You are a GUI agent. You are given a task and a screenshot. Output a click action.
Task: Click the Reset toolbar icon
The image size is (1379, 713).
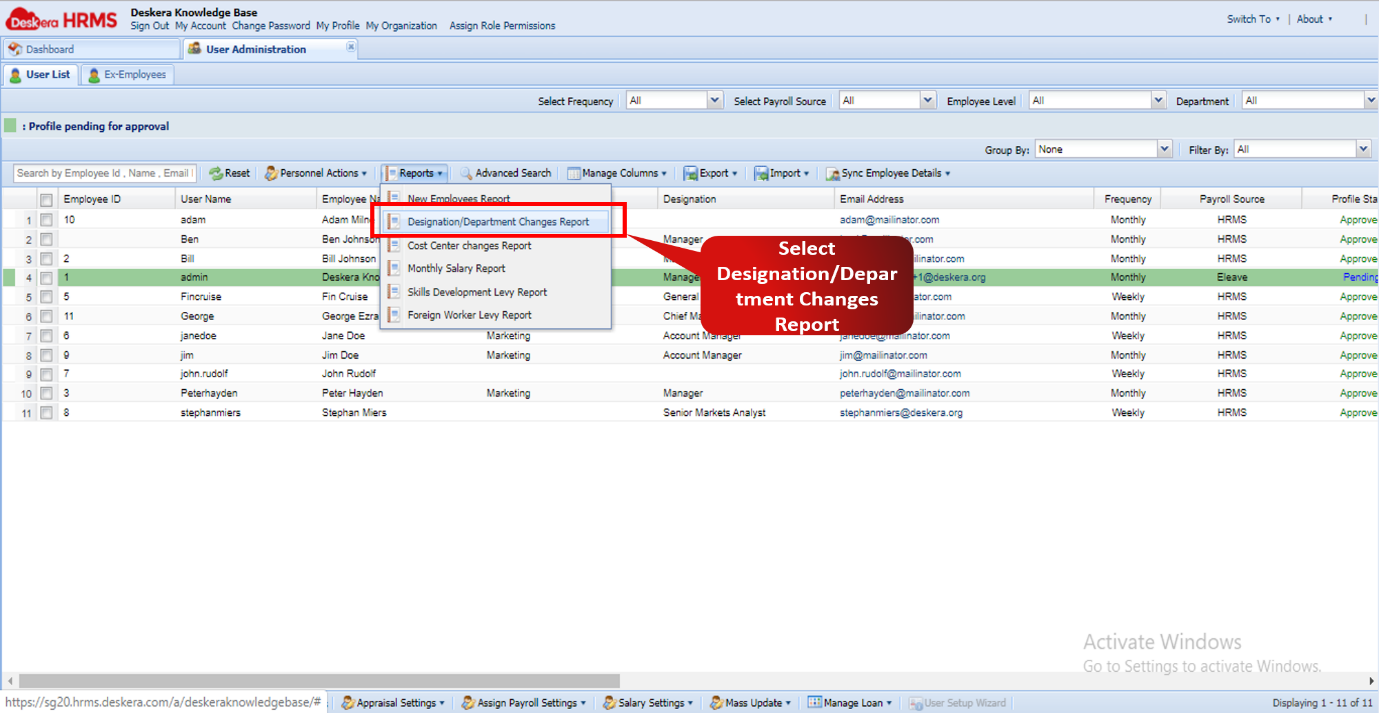229,172
